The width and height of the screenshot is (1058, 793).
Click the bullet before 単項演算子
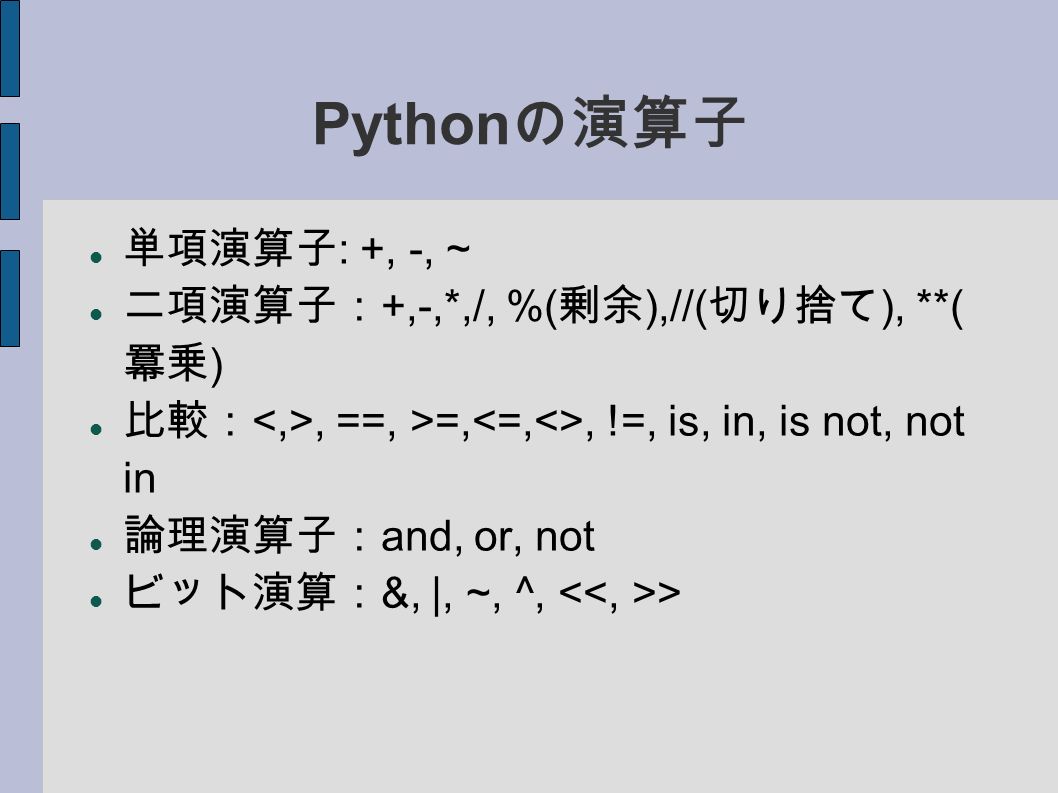96,257
